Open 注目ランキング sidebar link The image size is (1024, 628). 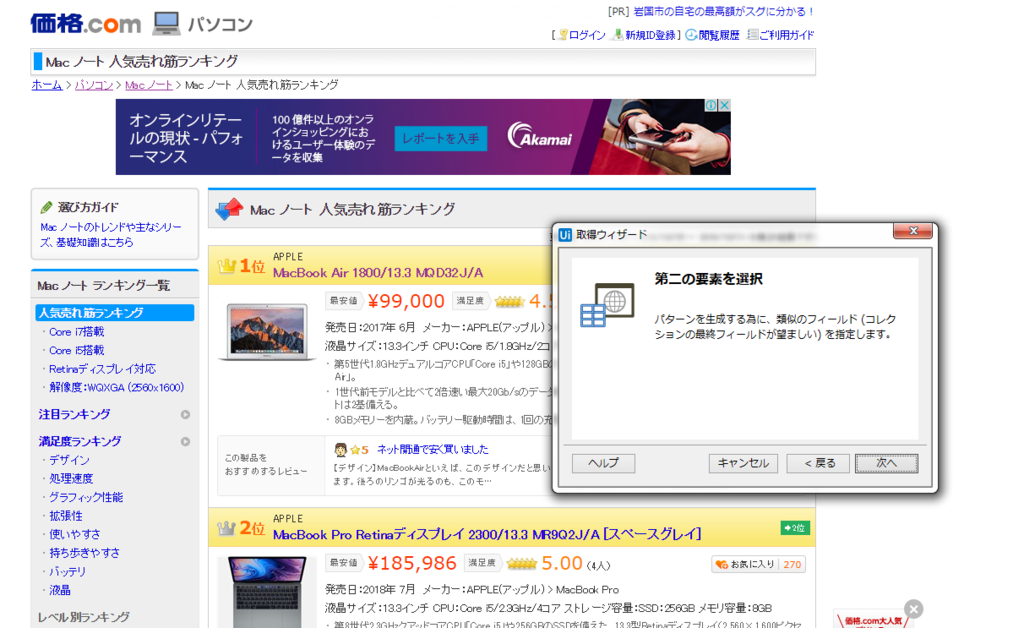click(74, 415)
